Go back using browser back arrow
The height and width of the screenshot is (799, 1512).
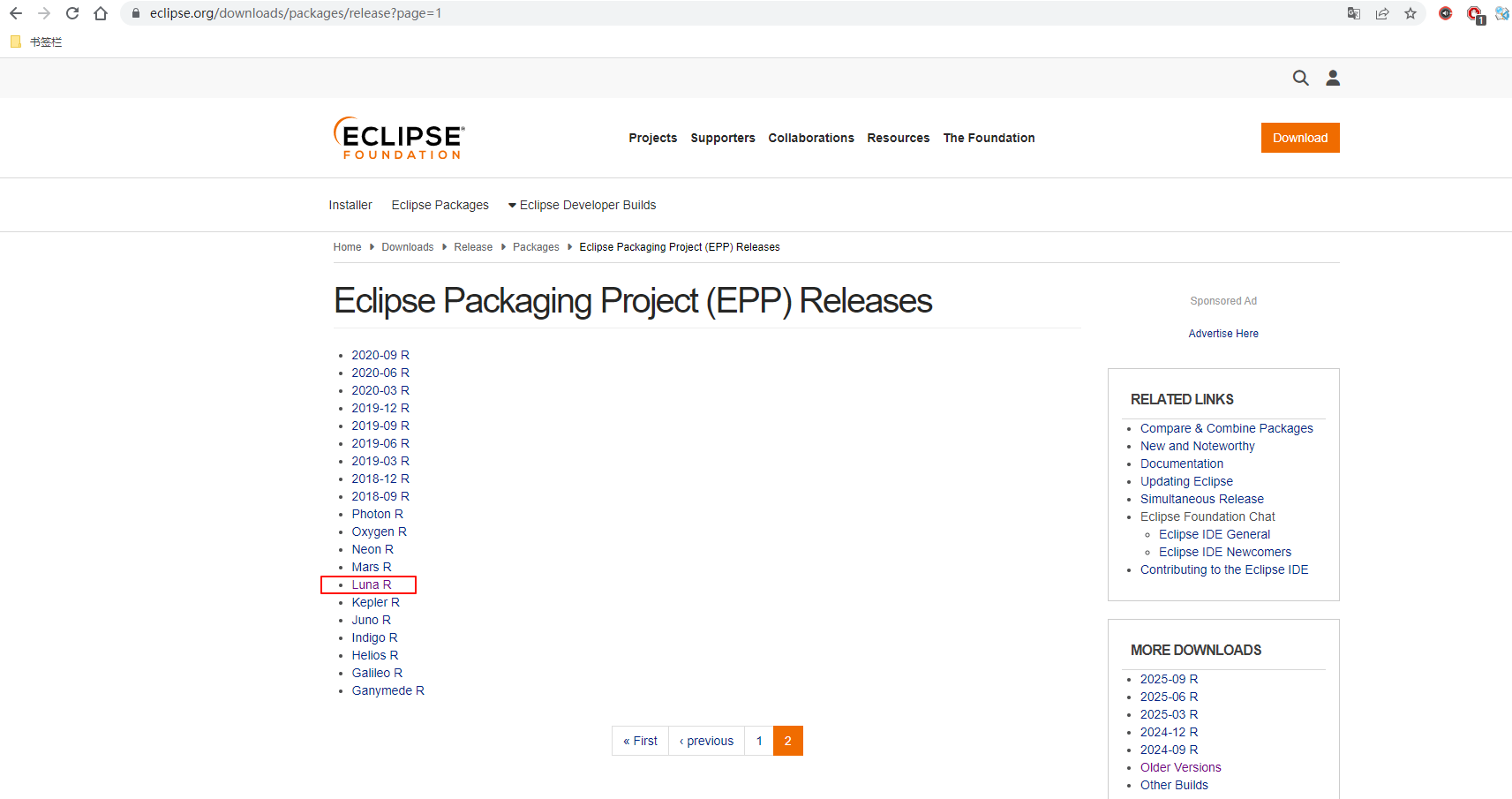16,13
